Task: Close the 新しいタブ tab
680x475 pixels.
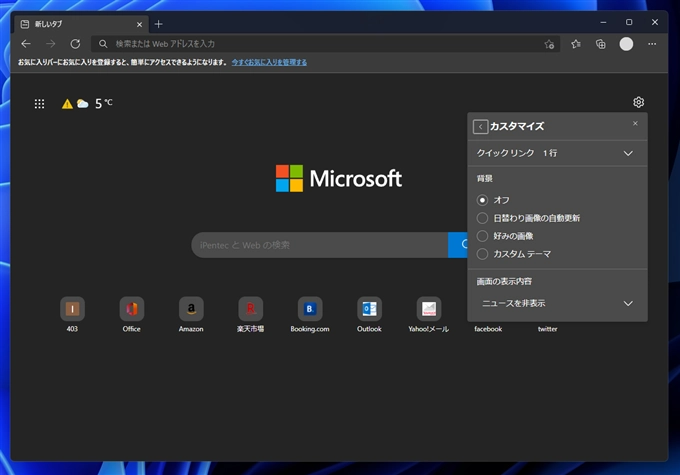Action: point(139,25)
